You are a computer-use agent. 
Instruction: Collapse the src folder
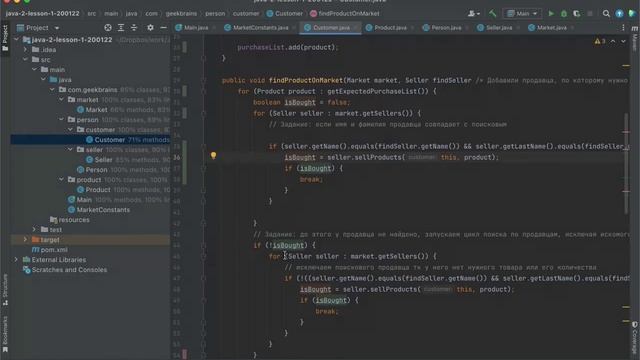25,60
